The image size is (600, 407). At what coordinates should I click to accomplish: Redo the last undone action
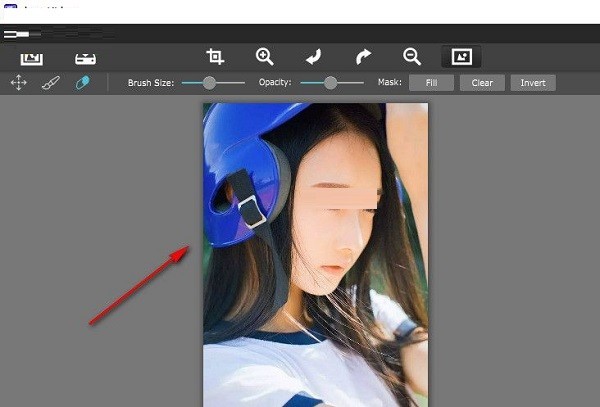(x=362, y=57)
